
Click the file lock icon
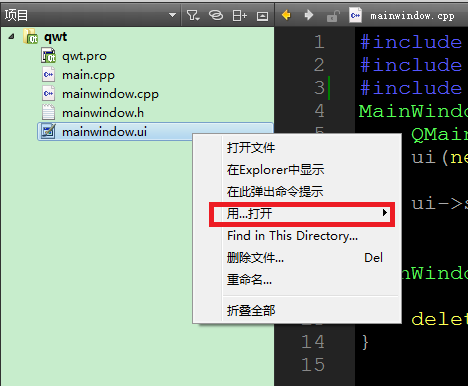click(332, 16)
